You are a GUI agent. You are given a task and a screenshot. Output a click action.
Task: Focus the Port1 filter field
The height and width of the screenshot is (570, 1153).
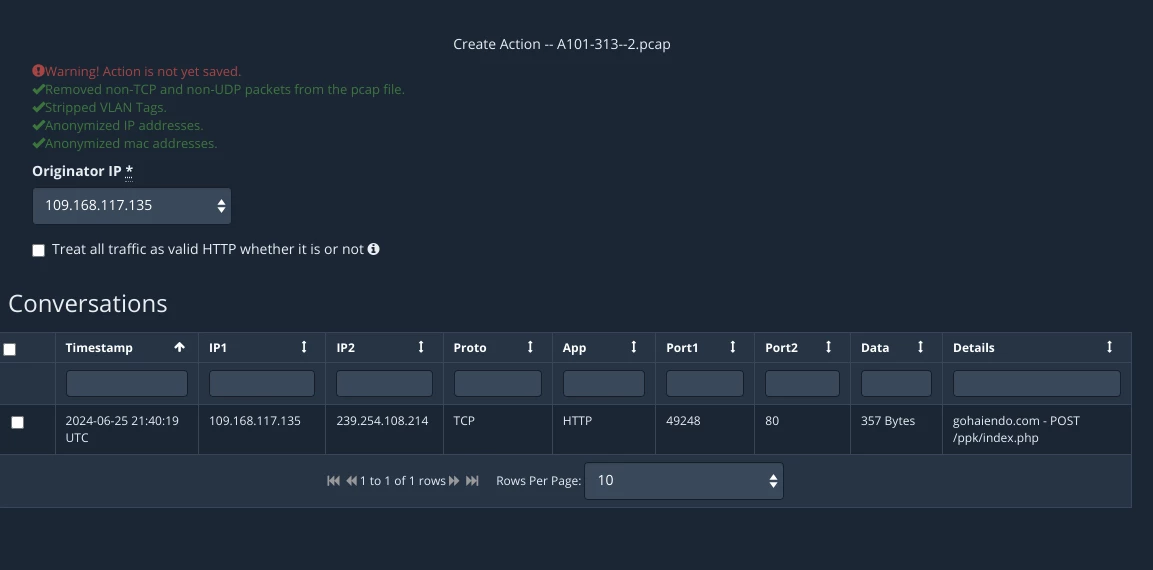(704, 384)
